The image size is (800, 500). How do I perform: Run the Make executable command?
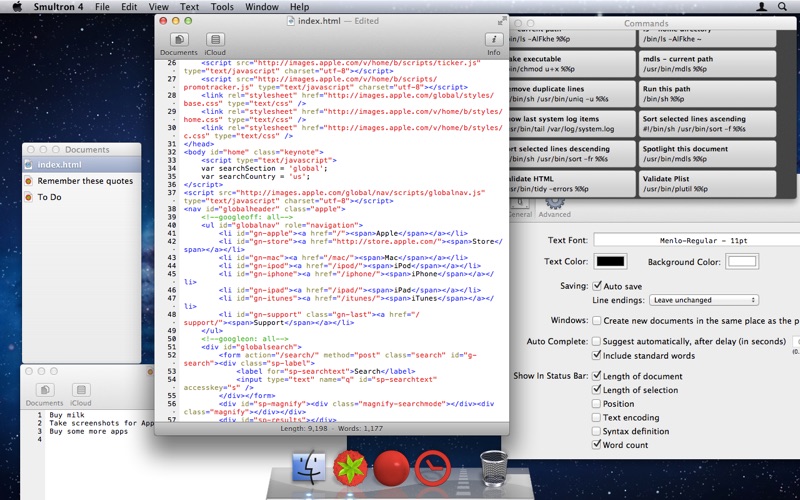[572, 64]
